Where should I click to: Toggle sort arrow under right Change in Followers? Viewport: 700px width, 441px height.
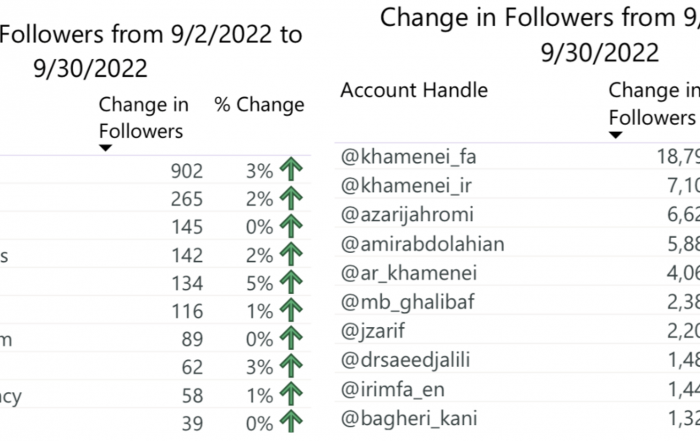pos(616,135)
